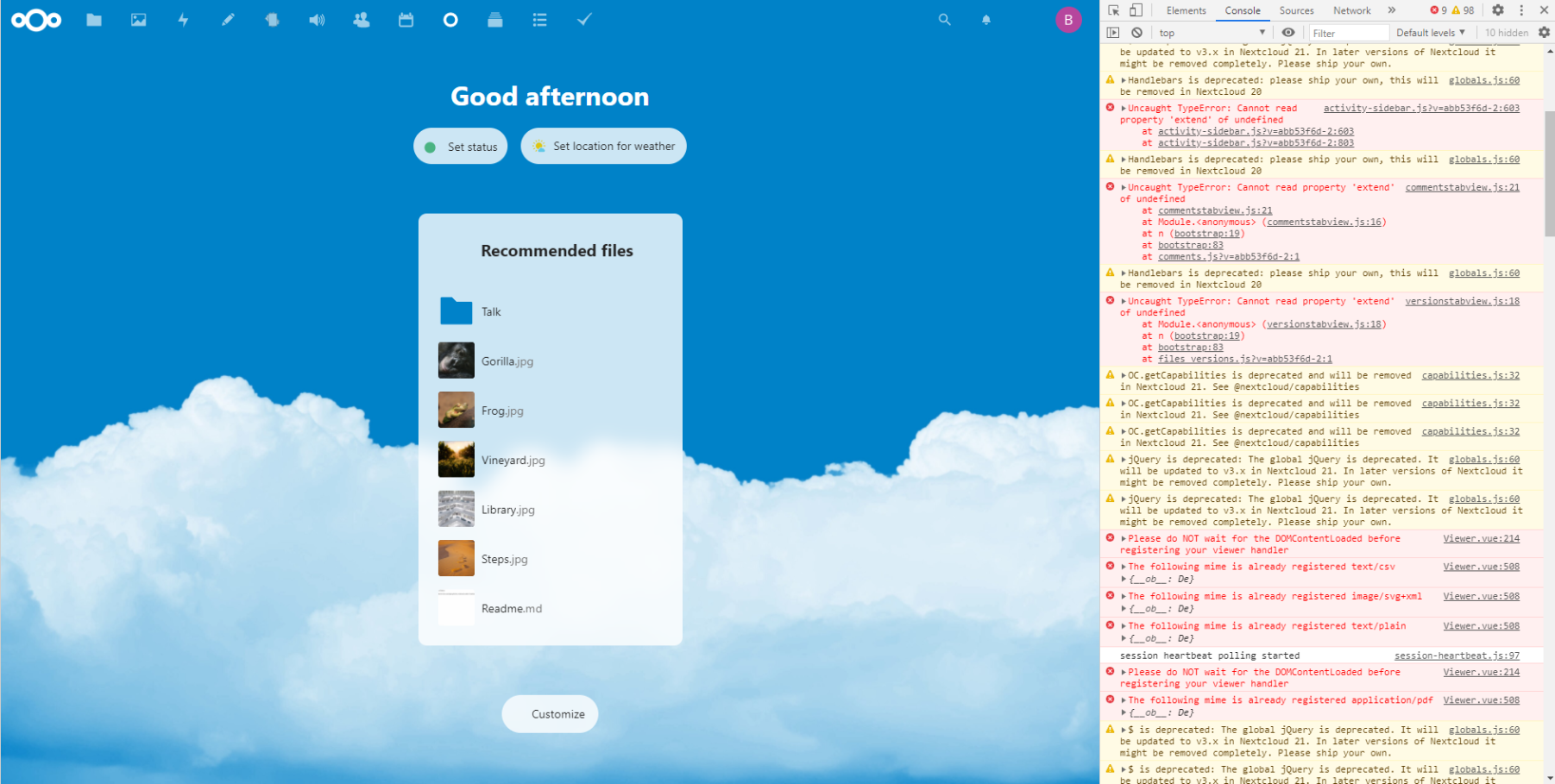The image size is (1555, 784).
Task: Clear console with the block icon
Action: 1137,33
